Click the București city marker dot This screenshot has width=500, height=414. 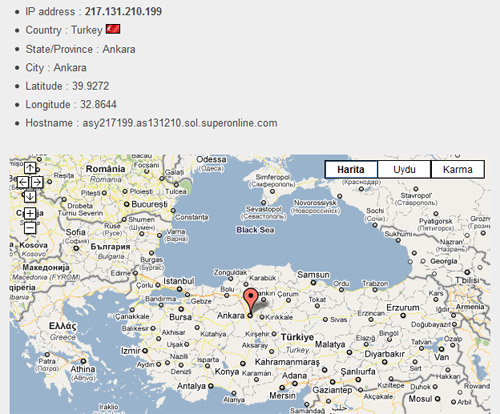(127, 204)
